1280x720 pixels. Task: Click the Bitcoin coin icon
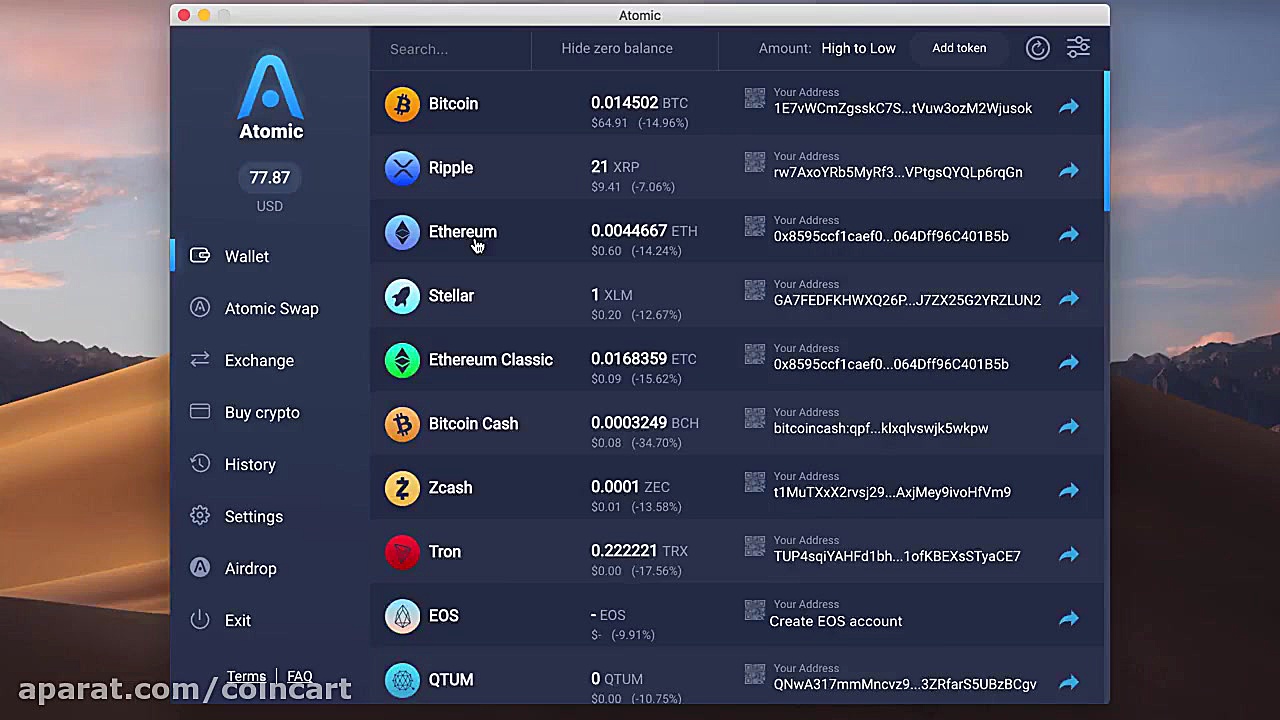point(402,104)
